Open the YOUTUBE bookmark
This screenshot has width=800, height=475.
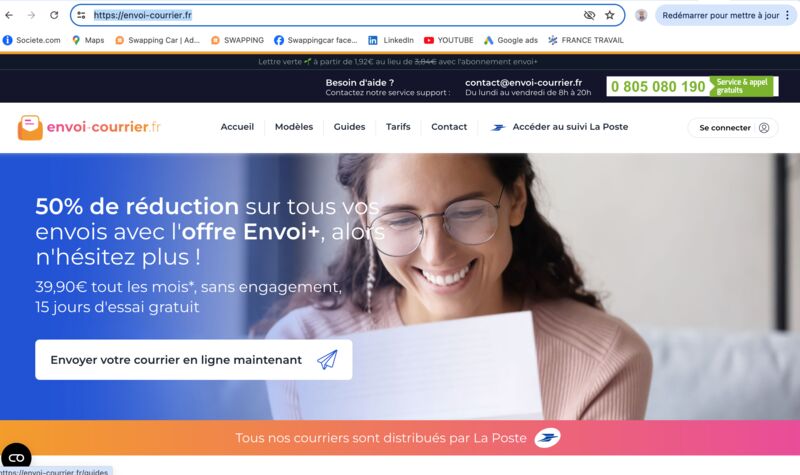[448, 40]
